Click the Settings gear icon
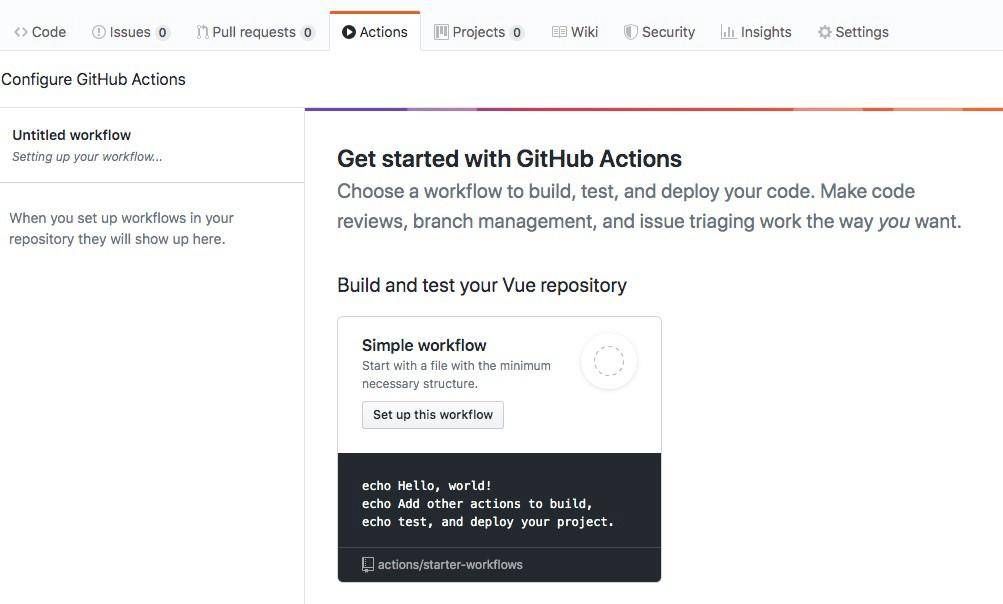The height and width of the screenshot is (604, 1003). point(825,32)
